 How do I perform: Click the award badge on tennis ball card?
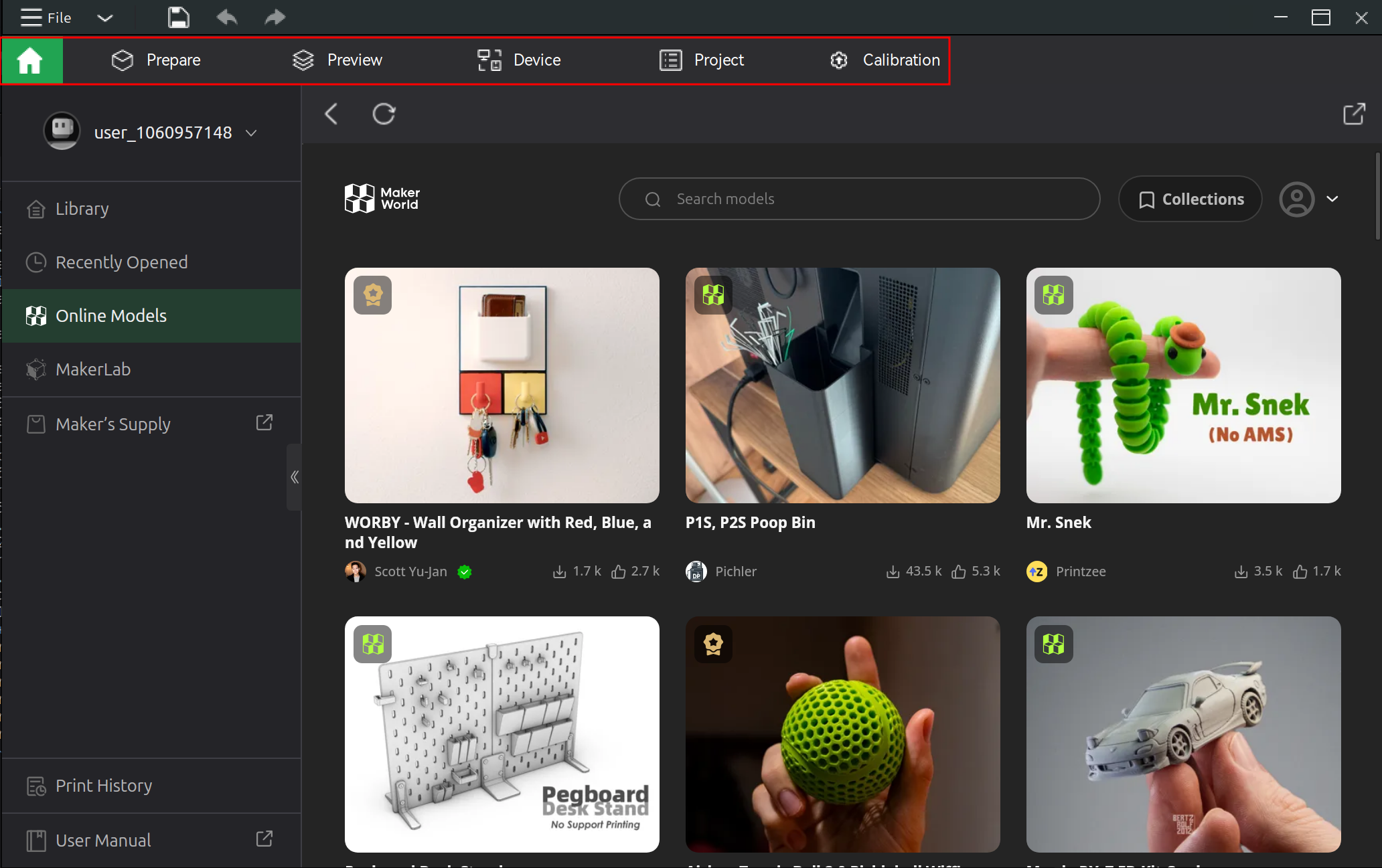tap(714, 644)
